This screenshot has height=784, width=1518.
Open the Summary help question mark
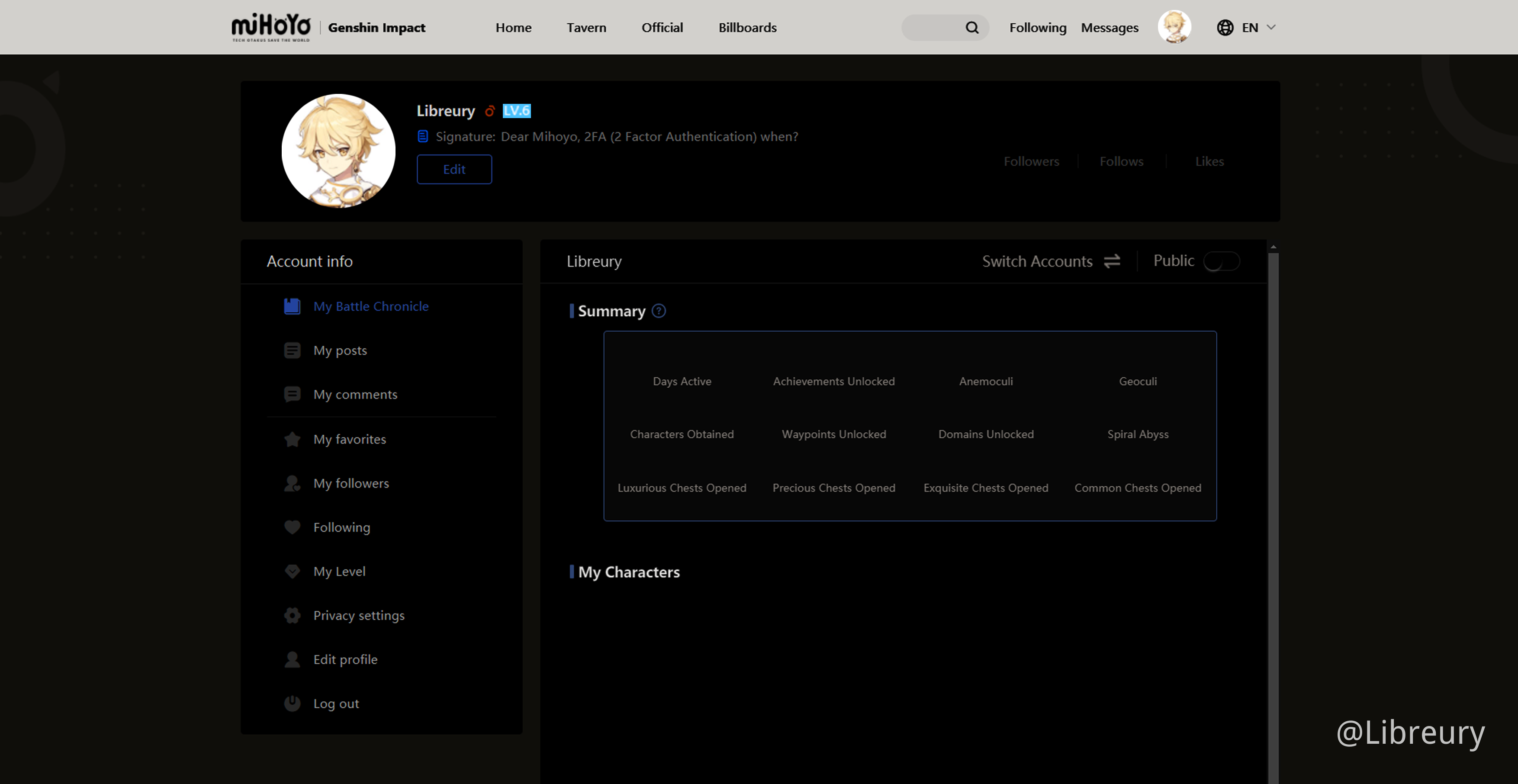658,311
